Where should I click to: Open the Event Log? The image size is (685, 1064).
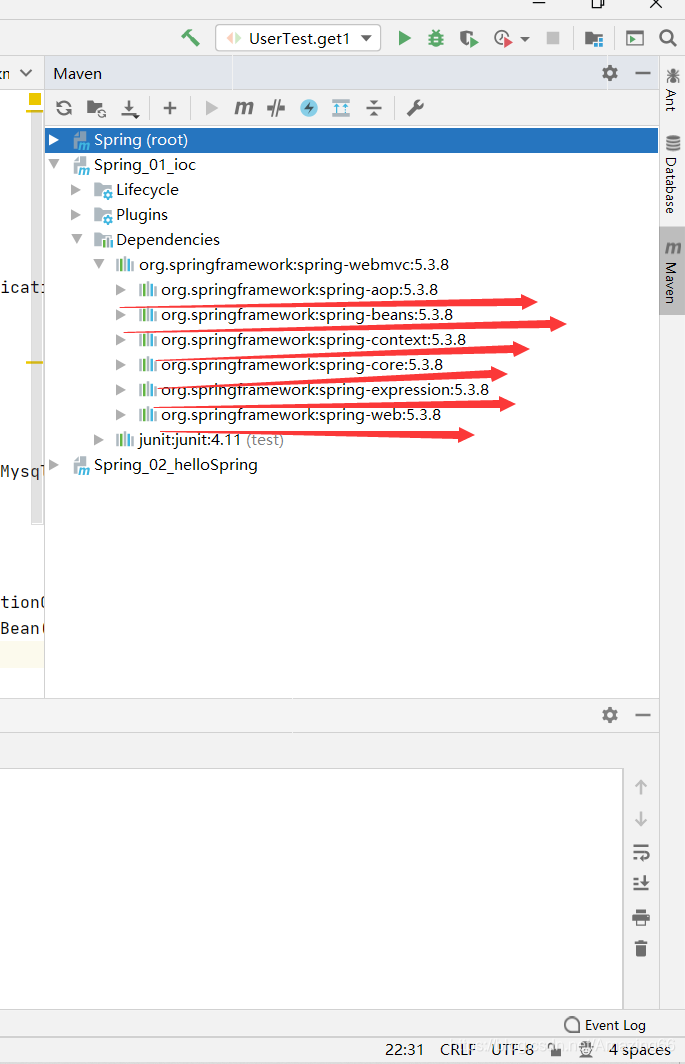click(605, 1025)
